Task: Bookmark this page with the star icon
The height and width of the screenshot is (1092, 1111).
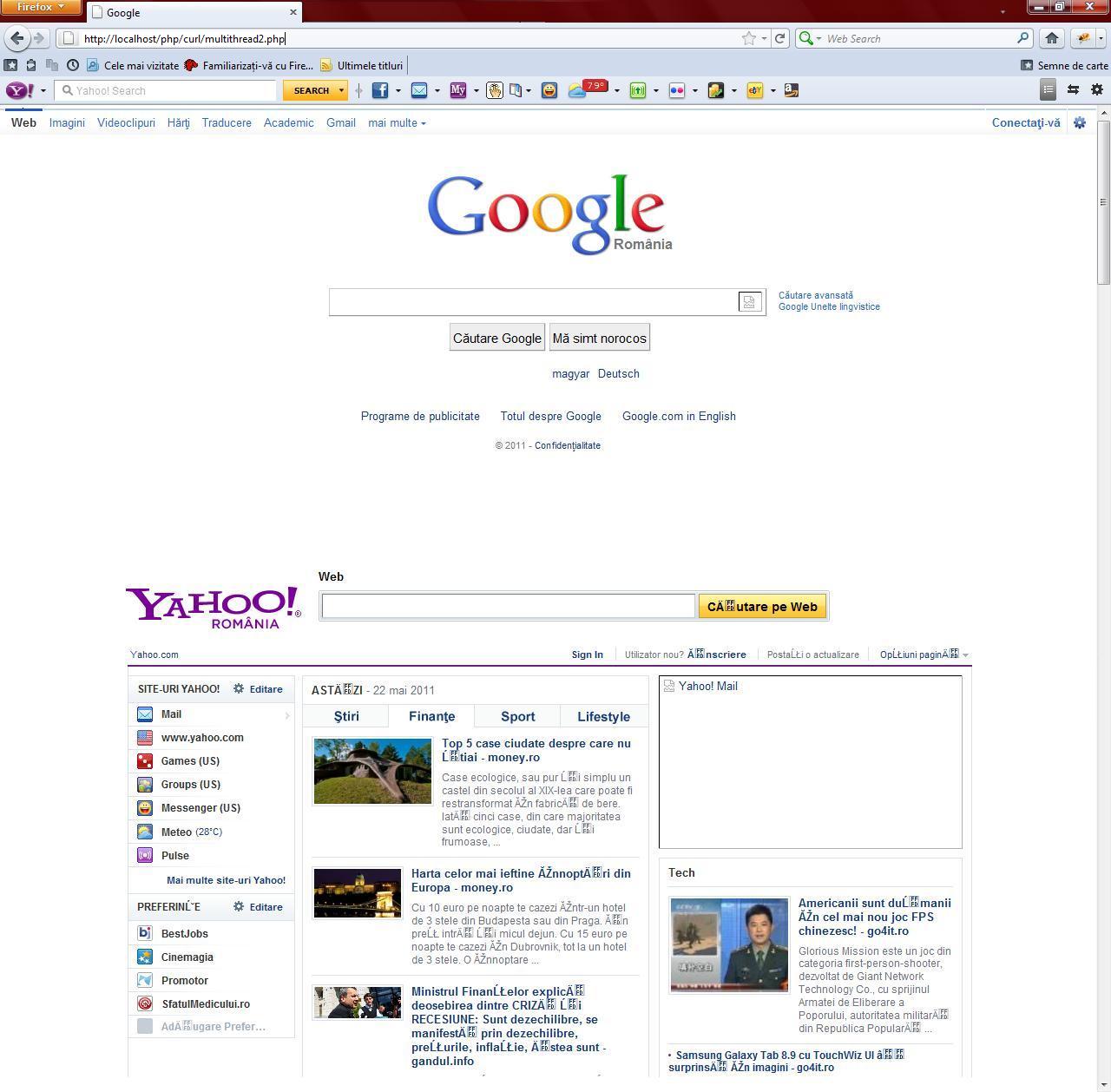Action: click(x=749, y=38)
